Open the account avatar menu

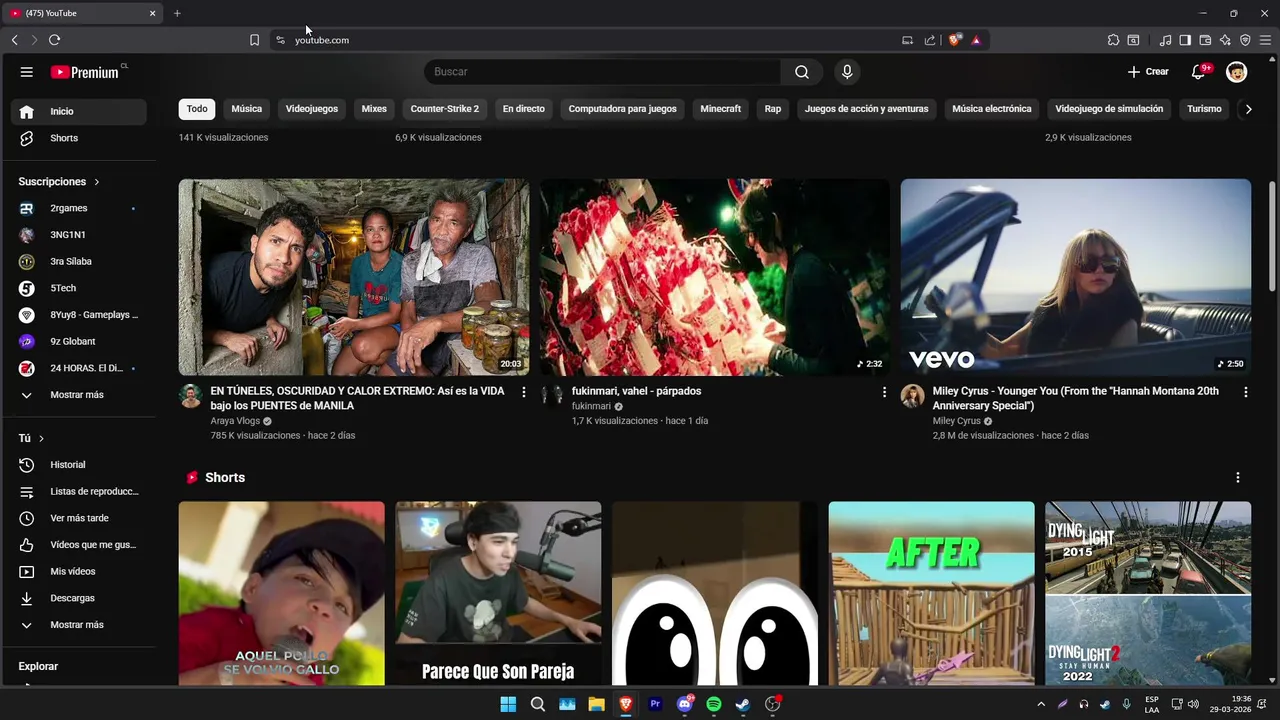click(x=1237, y=72)
